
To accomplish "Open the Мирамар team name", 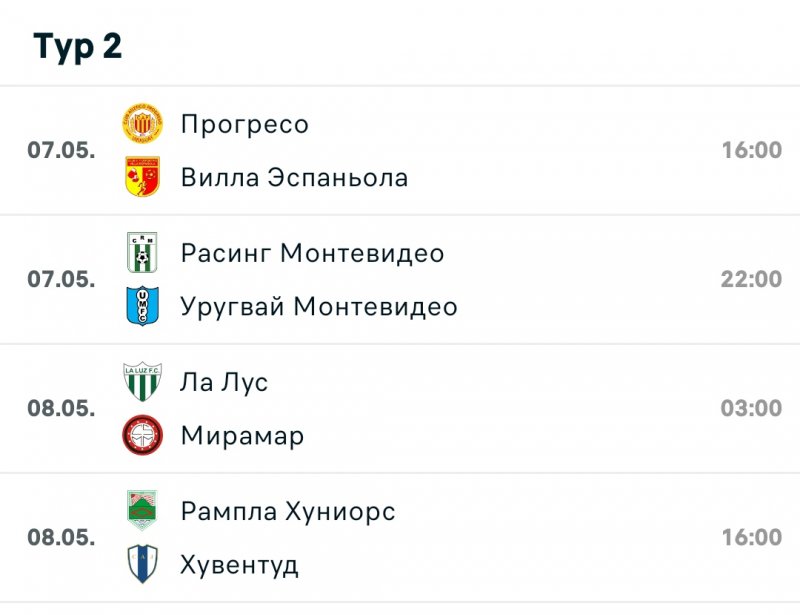I will [242, 436].
